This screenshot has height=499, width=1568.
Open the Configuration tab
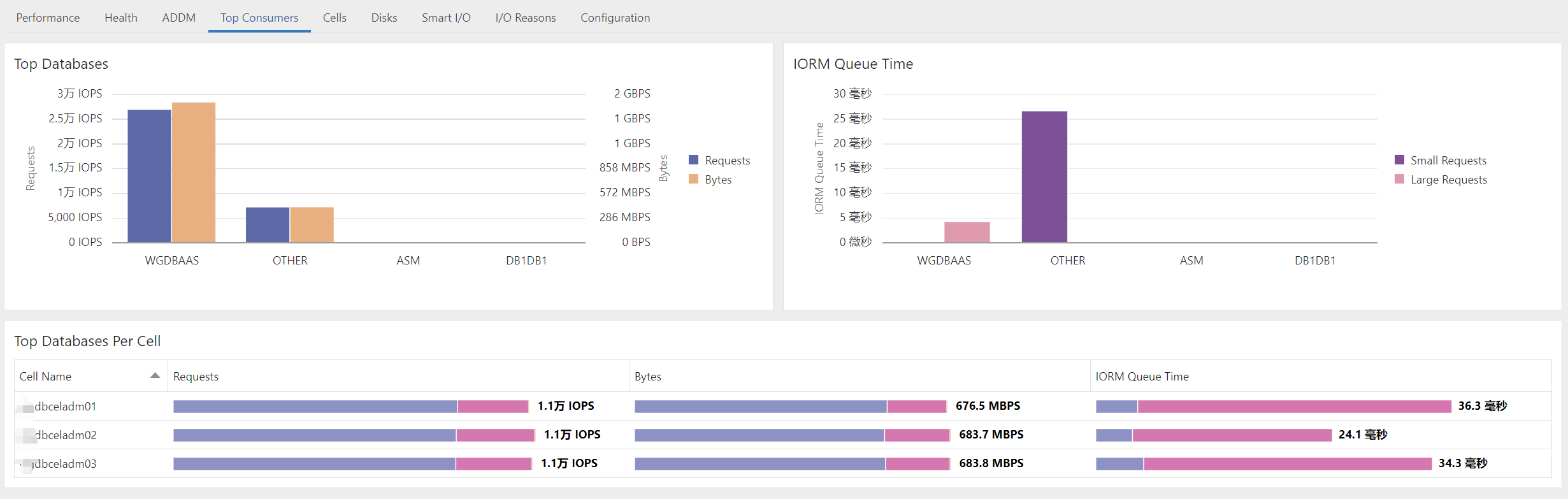[615, 18]
